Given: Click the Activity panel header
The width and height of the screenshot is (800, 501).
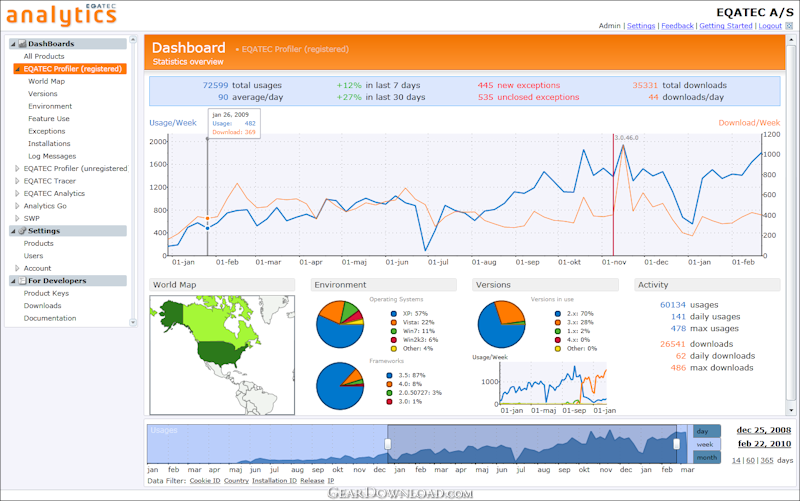Looking at the screenshot, I should click(x=707, y=285).
